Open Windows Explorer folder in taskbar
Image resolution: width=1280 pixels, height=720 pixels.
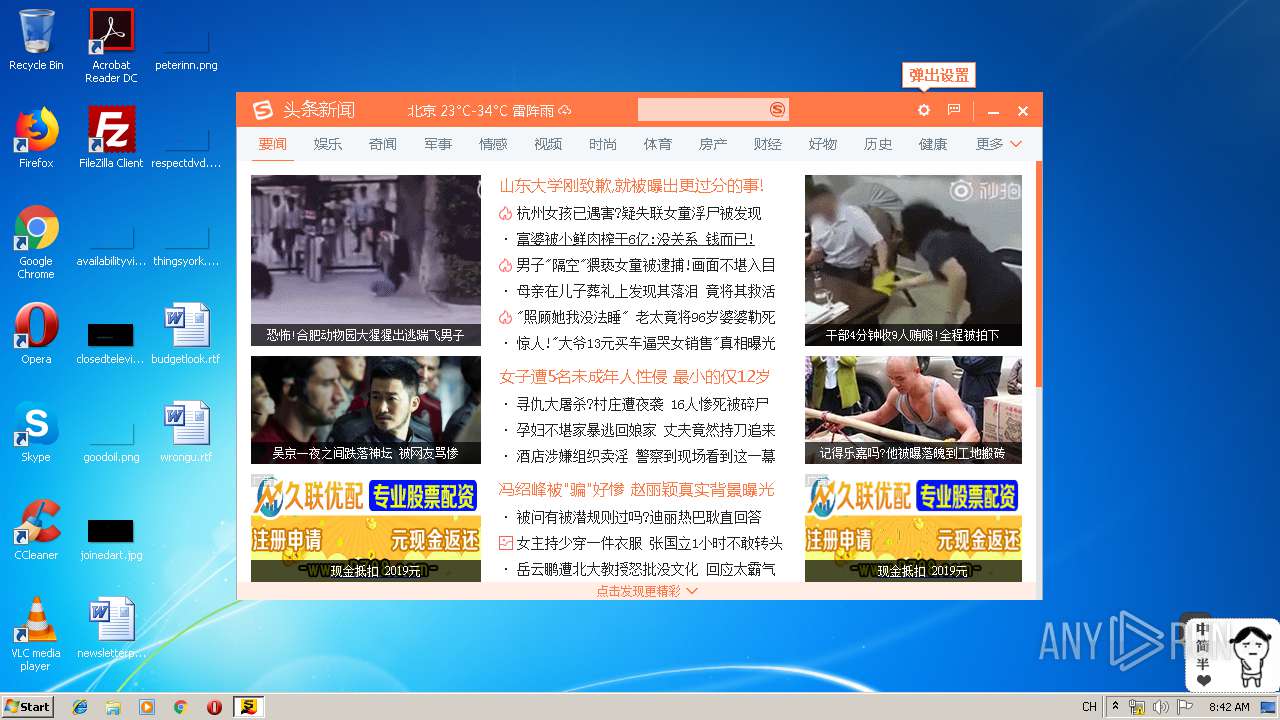[x=113, y=707]
